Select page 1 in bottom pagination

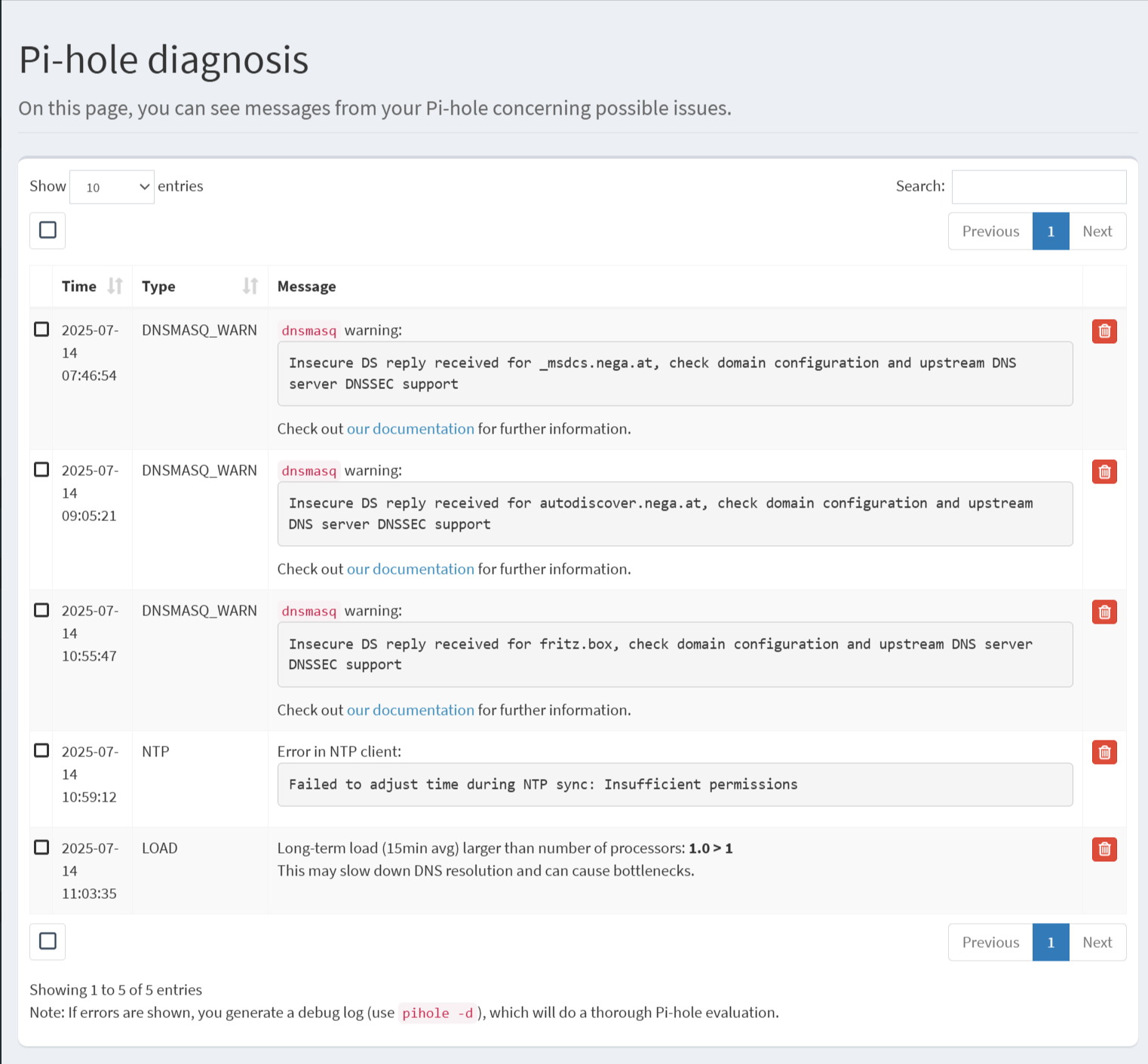[x=1051, y=943]
